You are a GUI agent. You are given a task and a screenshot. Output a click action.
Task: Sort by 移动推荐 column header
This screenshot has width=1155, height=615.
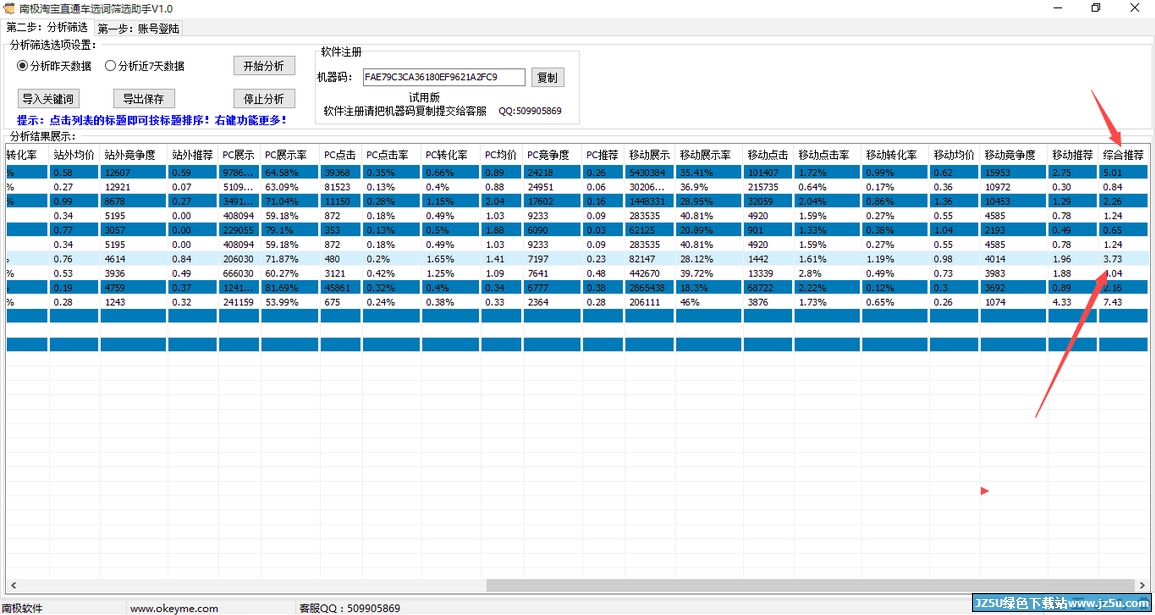[1072, 155]
